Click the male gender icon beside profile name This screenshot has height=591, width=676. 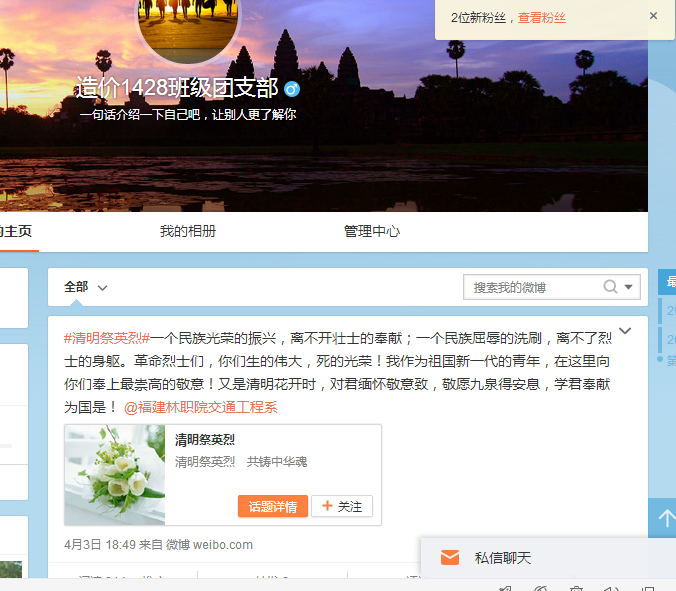point(292,89)
